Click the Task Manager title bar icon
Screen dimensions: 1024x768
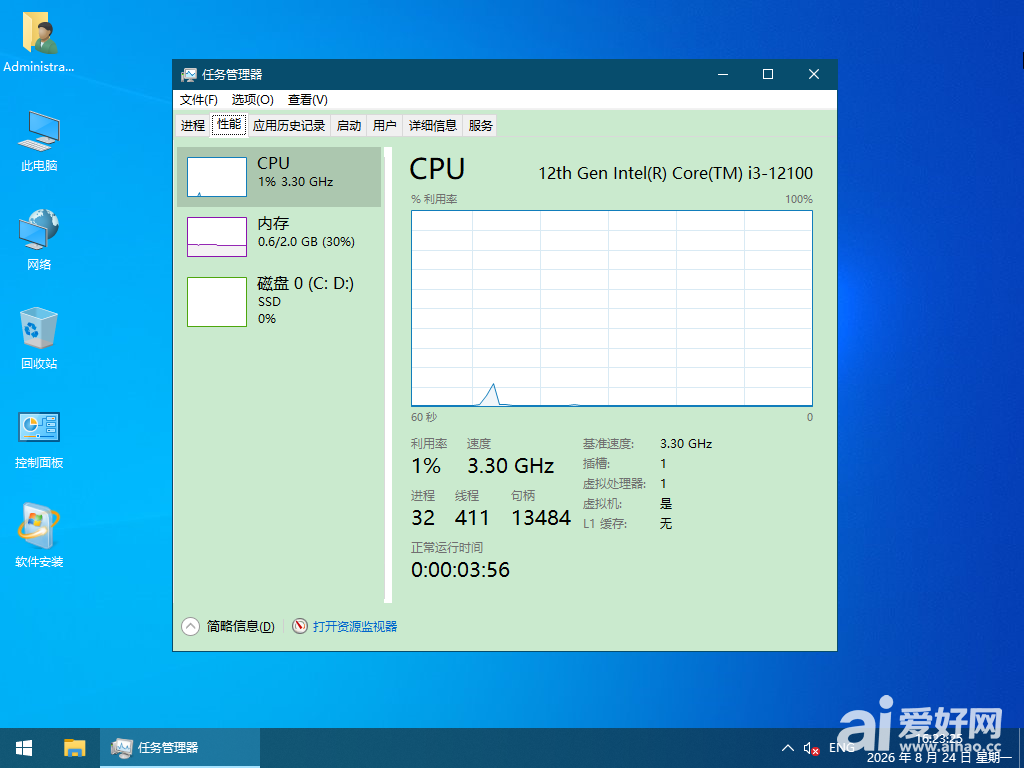coord(189,74)
